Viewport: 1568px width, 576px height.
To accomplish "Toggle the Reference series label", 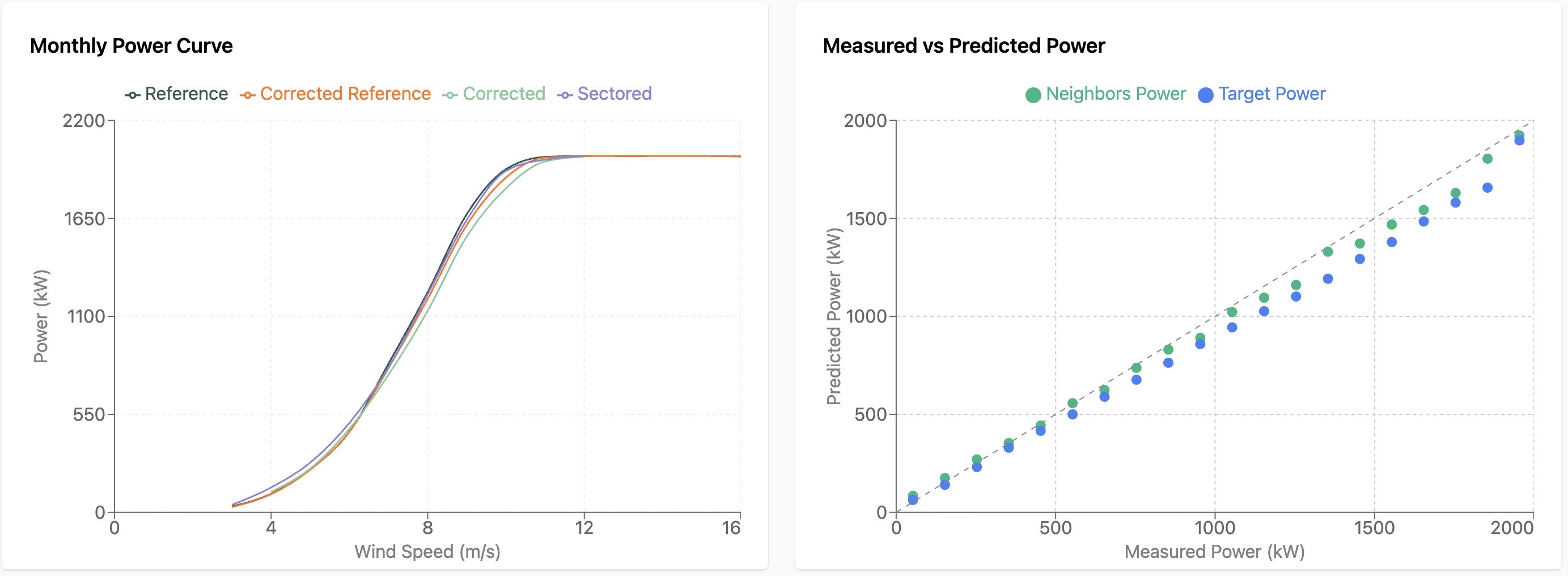I will (x=187, y=94).
